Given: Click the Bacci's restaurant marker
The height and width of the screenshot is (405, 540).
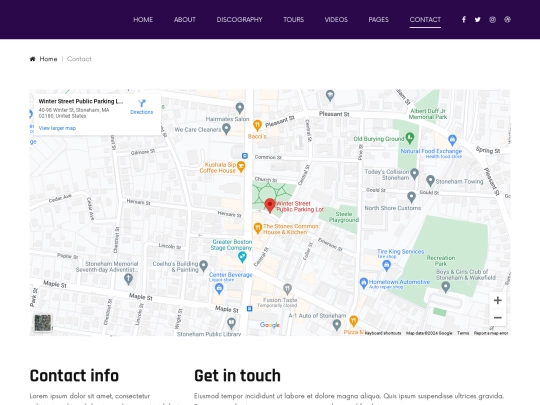Looking at the screenshot, I should pos(257,125).
